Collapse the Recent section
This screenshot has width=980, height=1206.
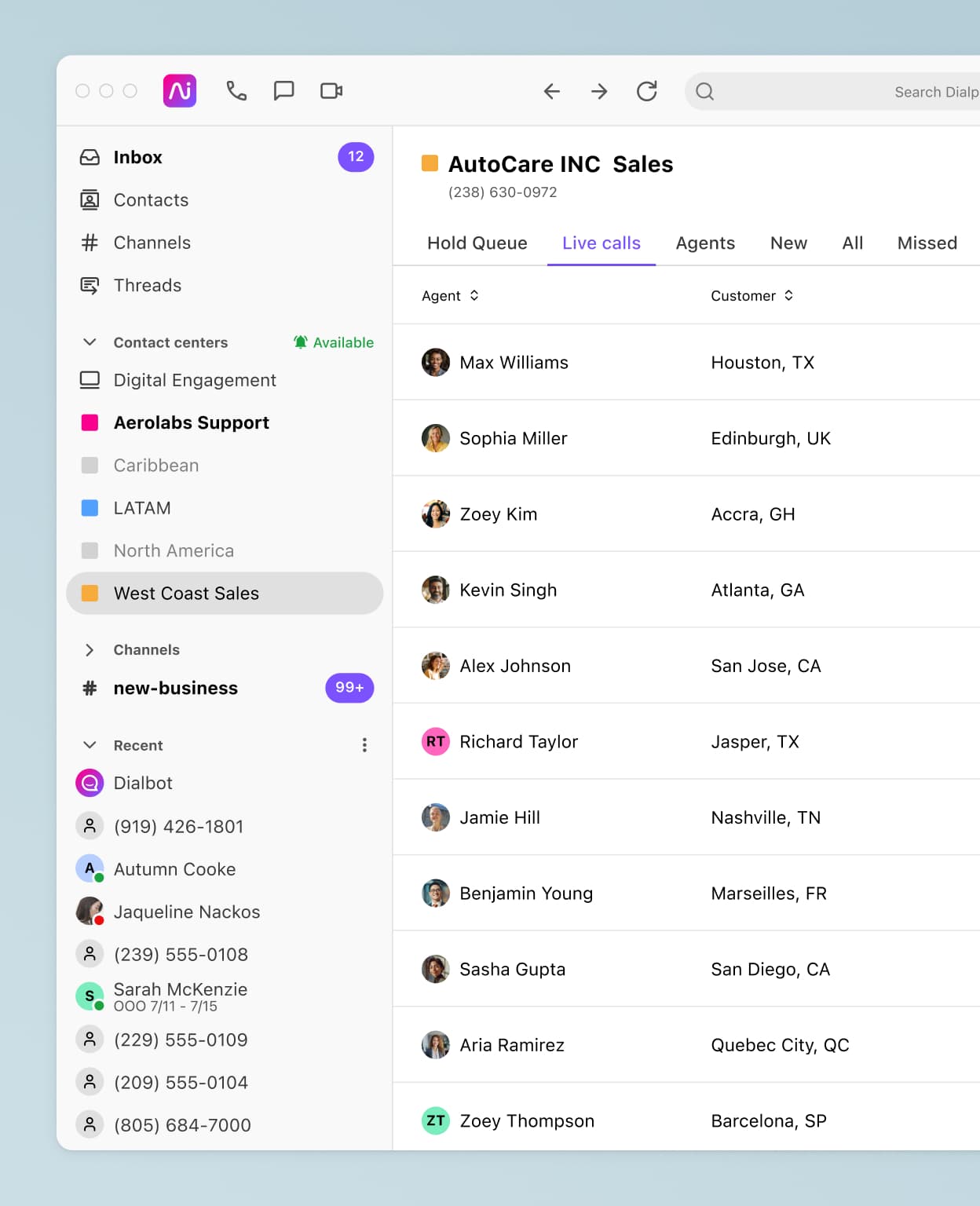90,745
